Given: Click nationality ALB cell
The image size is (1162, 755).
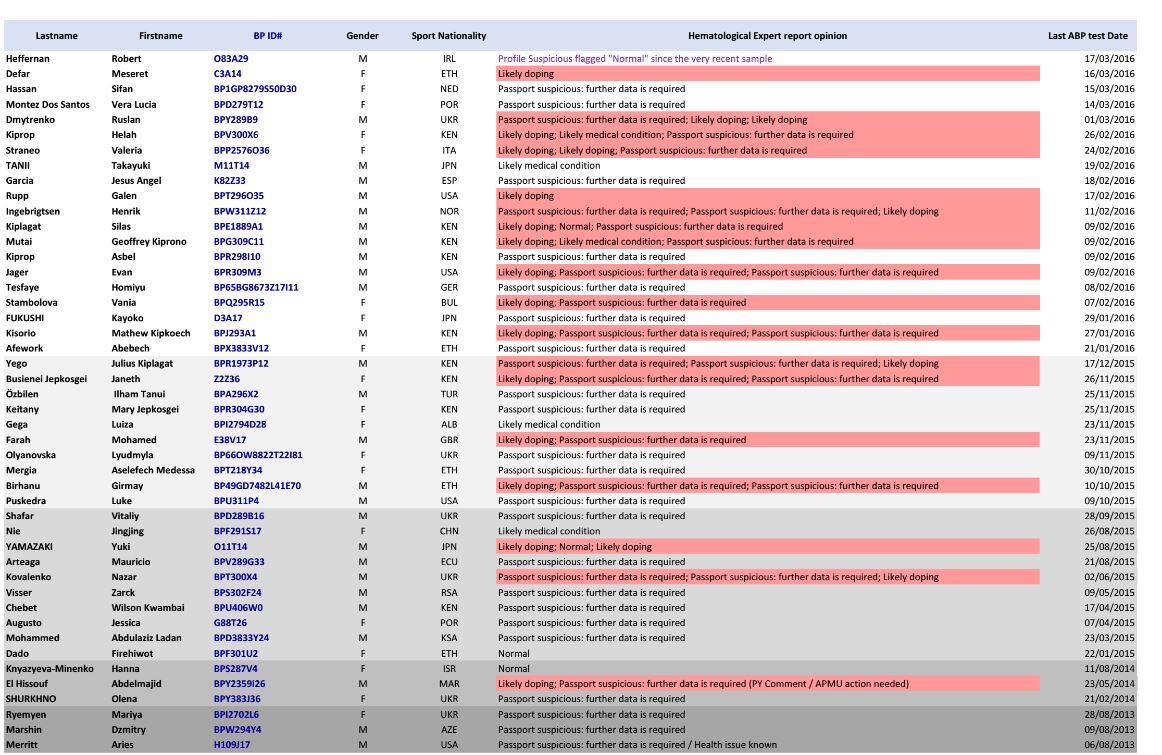Looking at the screenshot, I should point(449,425).
